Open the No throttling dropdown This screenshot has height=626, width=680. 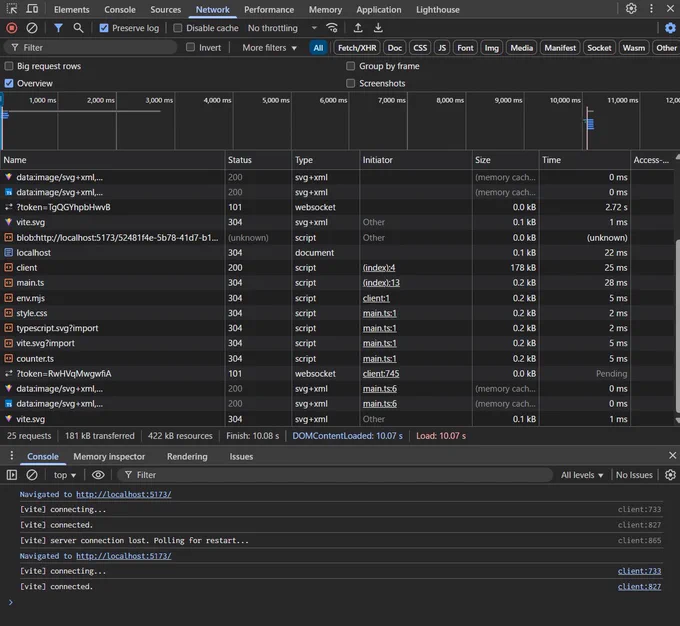pos(282,28)
